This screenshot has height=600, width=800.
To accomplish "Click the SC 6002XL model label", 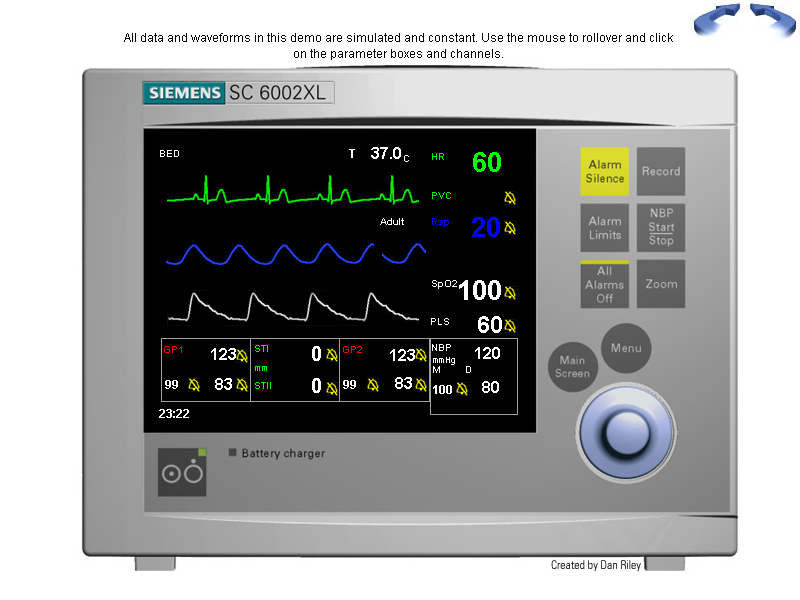I will pyautogui.click(x=278, y=93).
